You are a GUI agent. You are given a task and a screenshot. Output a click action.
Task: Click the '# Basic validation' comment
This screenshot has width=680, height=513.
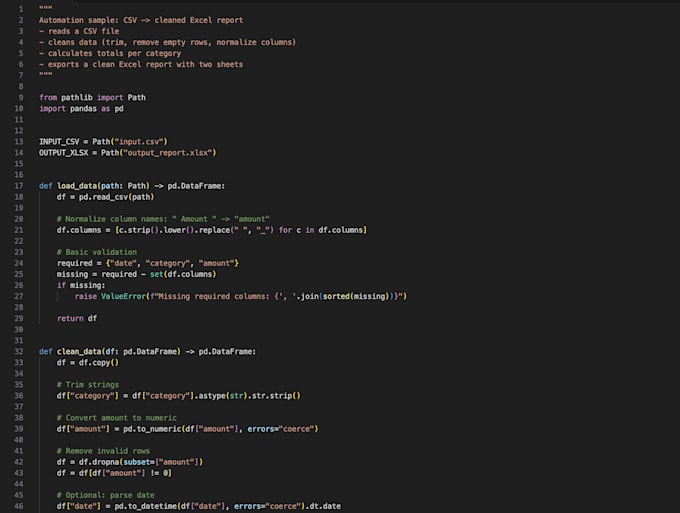(x=97, y=252)
